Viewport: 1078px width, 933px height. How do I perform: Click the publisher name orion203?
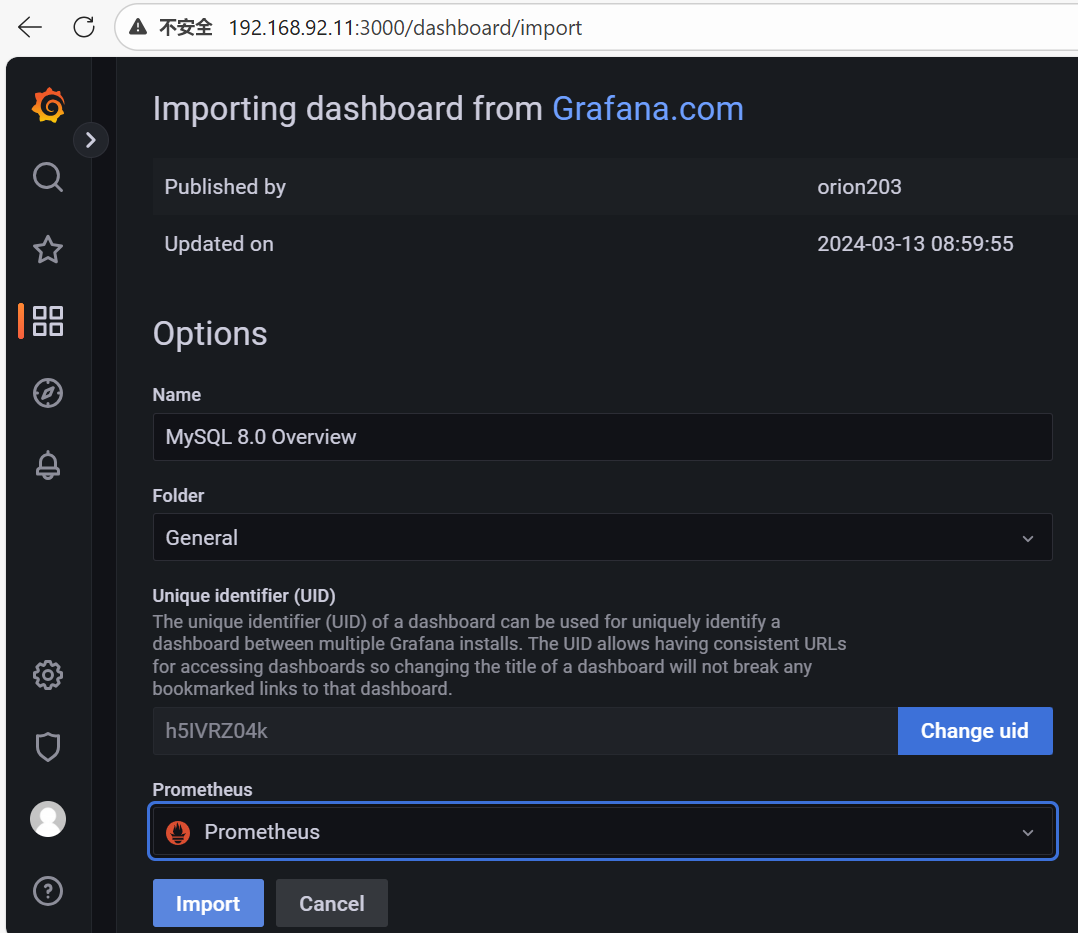859,187
